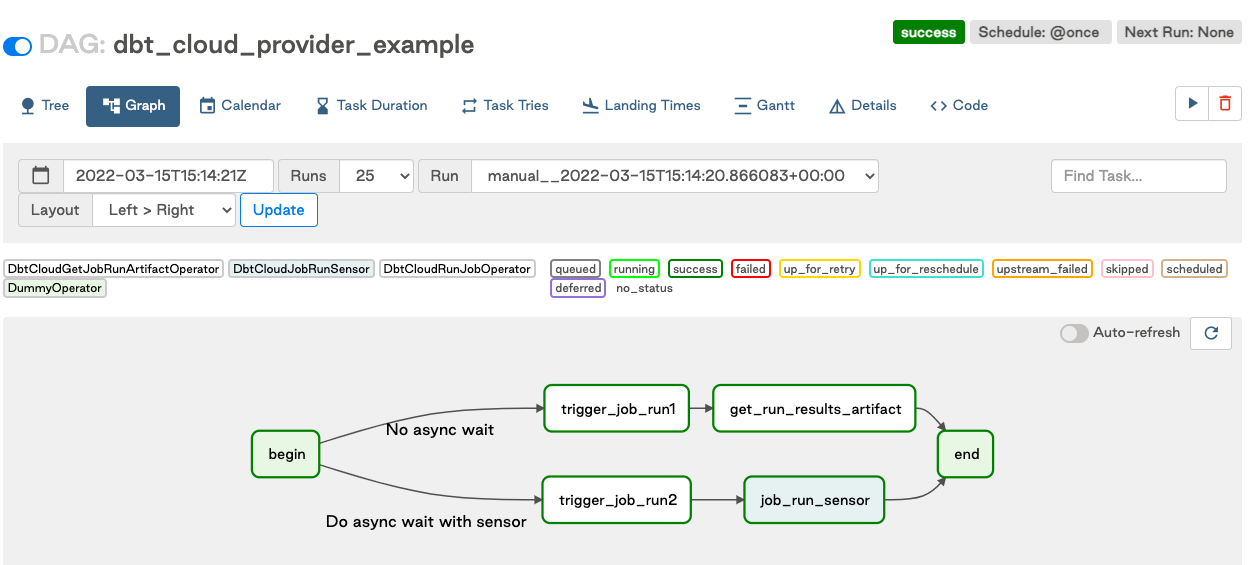Click the failed state legend swatch
1248x565 pixels.
[x=750, y=269]
